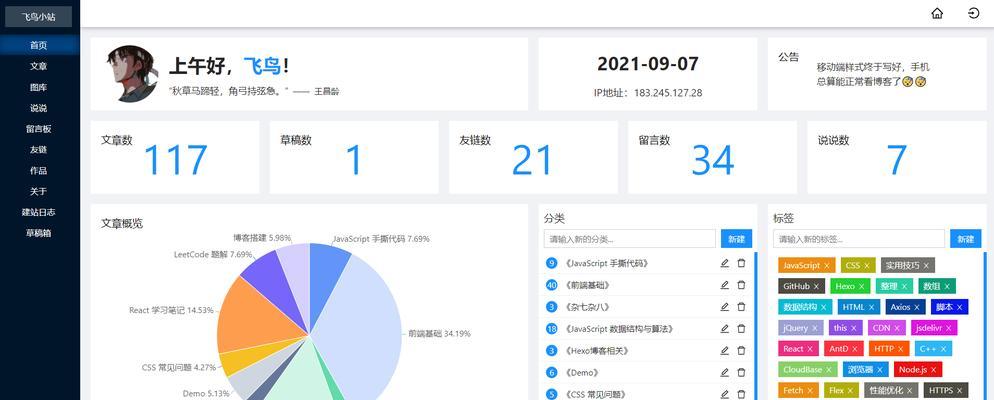Screen dimensions: 994x400
Task: Edit the 《JavaScript 数据结构与算法》 category
Action: (725, 328)
